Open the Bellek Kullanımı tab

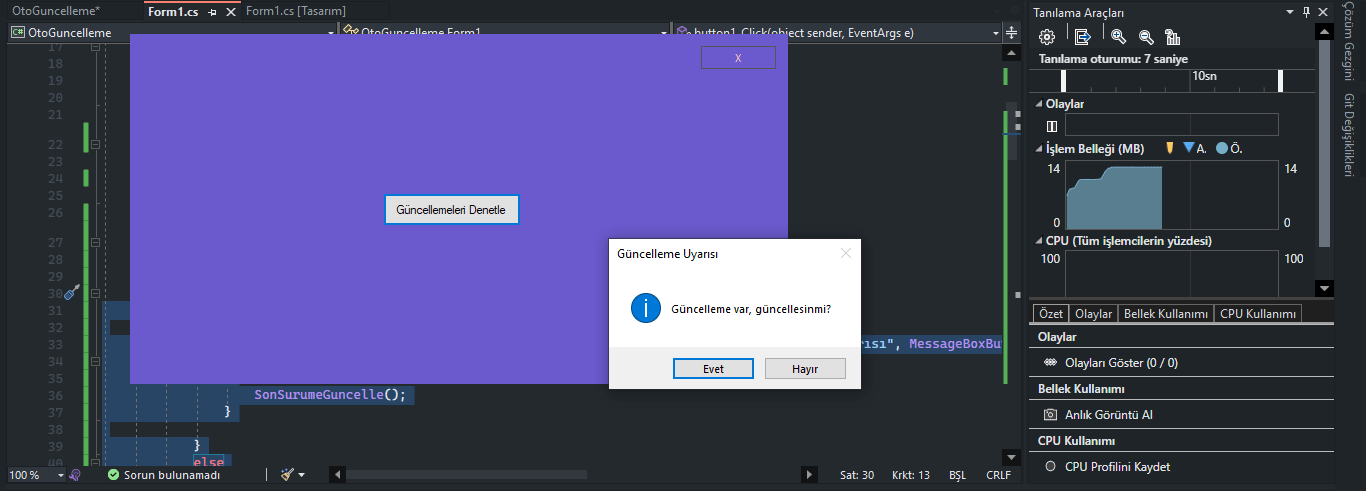1165,314
